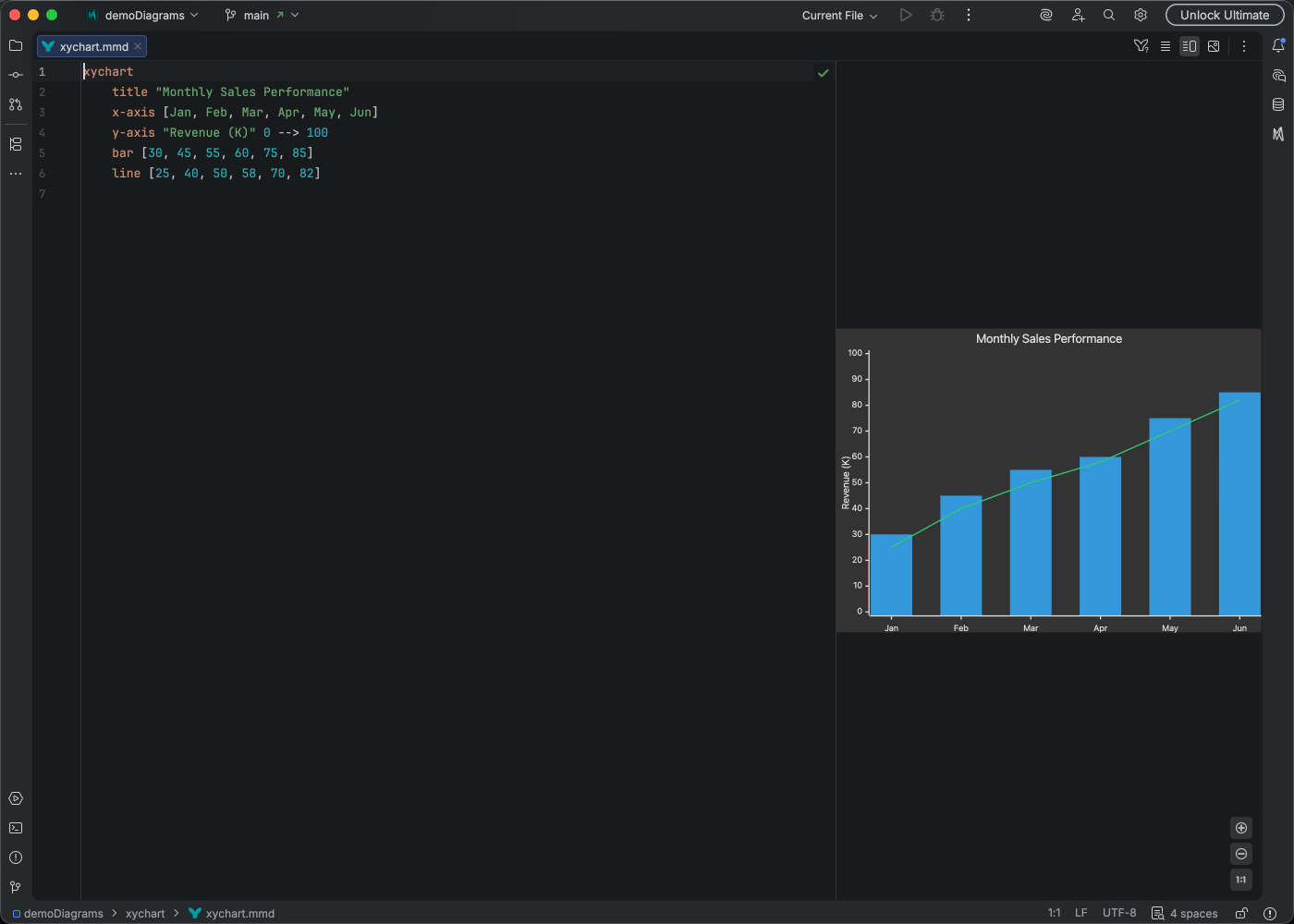Viewport: 1294px width, 924px height.
Task: Open the Current File run configuration dropdown
Action: pos(837,15)
